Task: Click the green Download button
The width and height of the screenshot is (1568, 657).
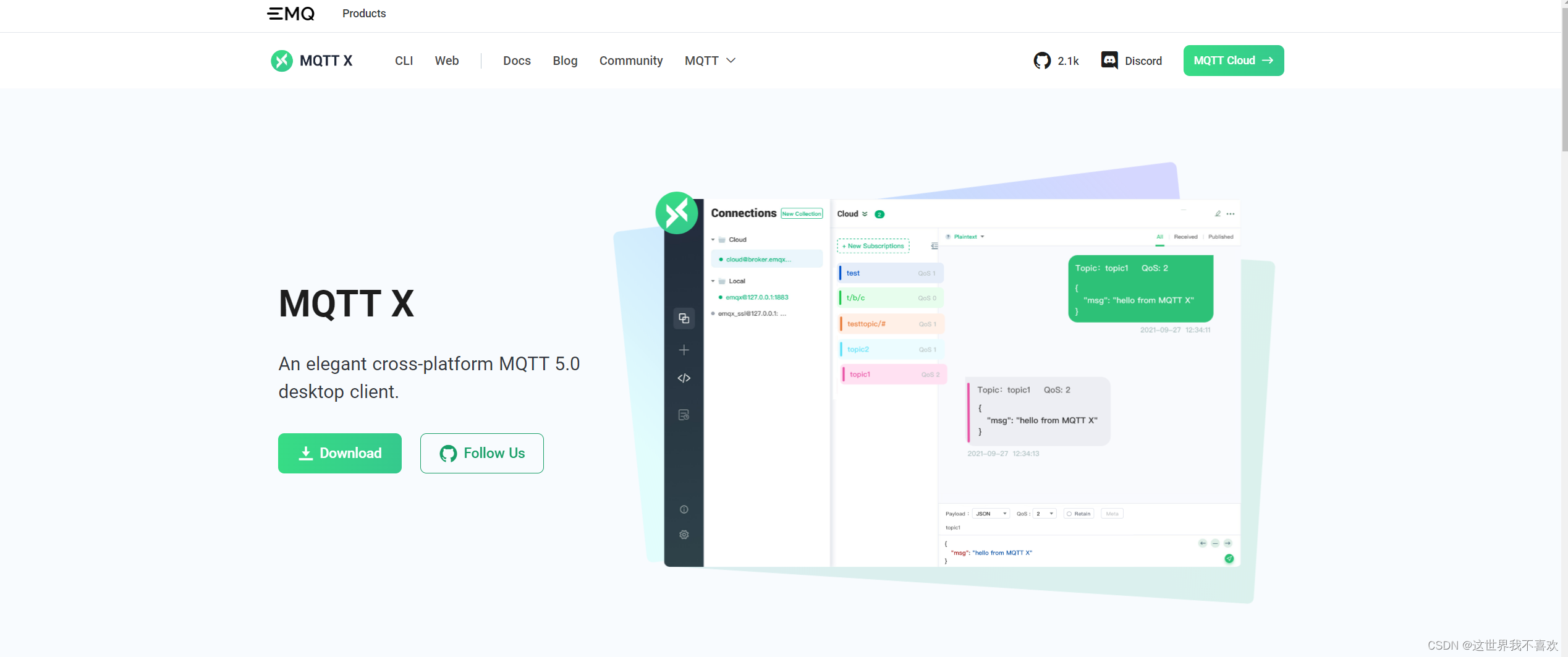Action: (x=339, y=453)
